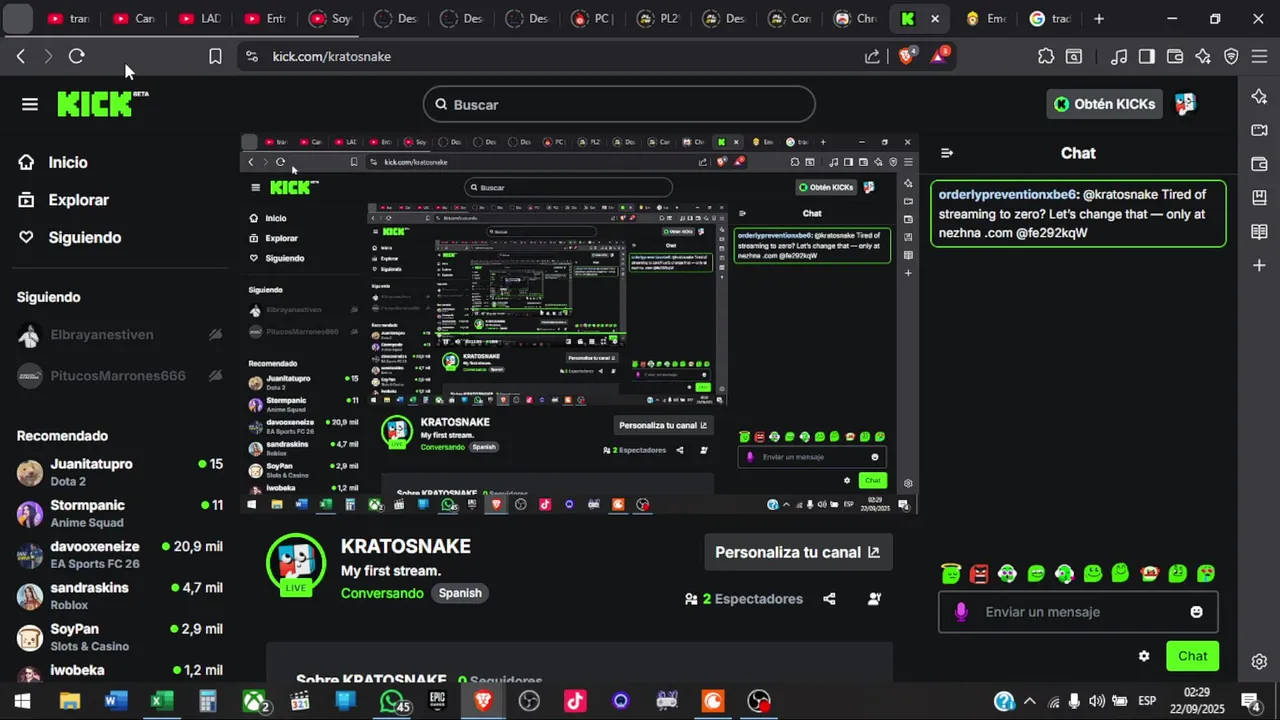This screenshot has width=1280, height=720.
Task: Click the 2 Espectadores viewer count
Action: (x=743, y=599)
